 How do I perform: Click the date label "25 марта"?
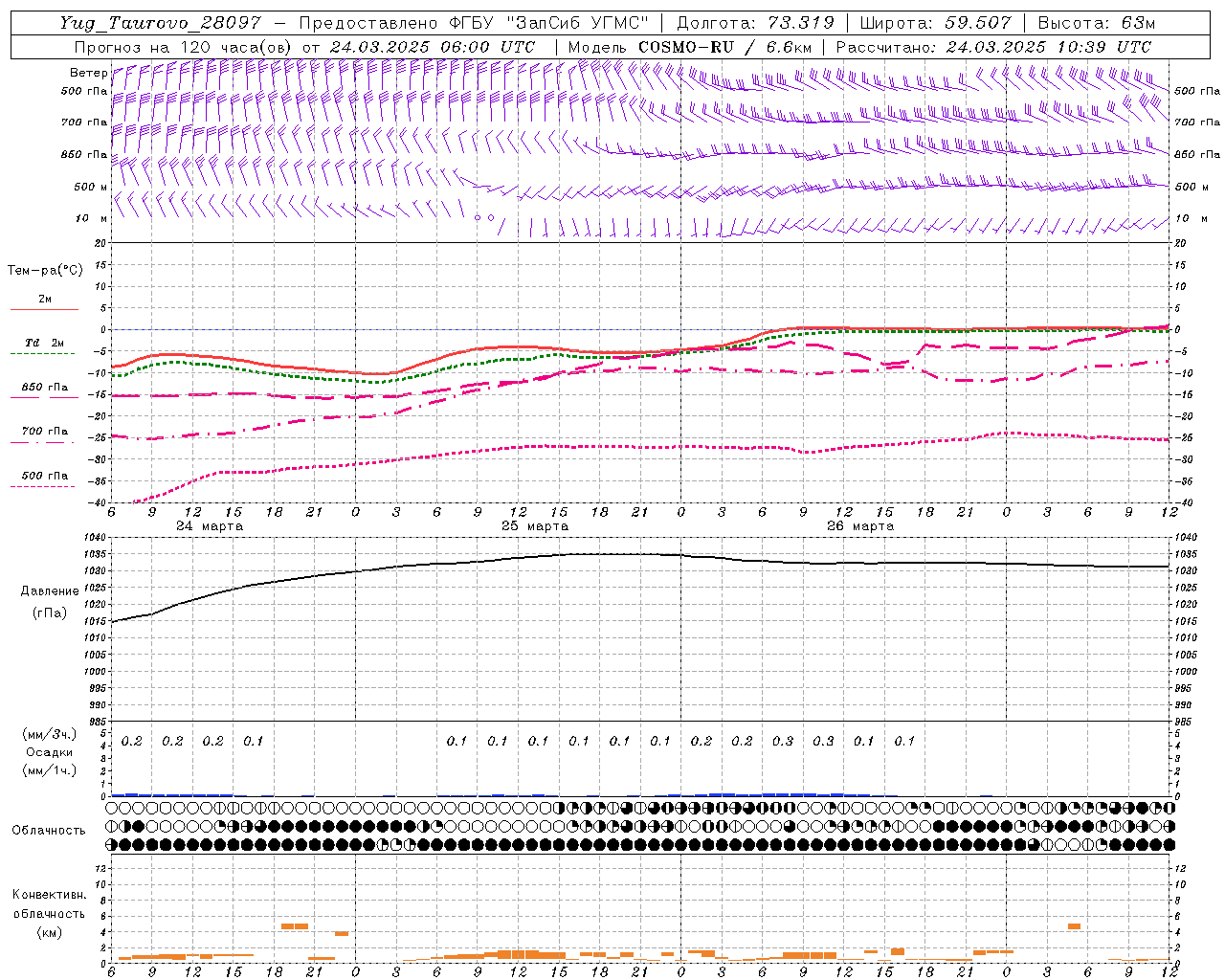click(x=535, y=526)
